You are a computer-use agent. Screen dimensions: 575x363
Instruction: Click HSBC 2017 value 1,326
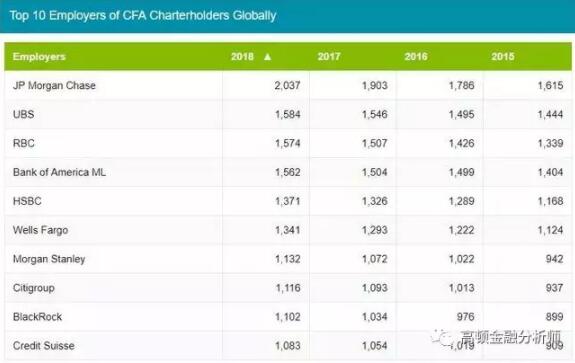[x=375, y=201]
